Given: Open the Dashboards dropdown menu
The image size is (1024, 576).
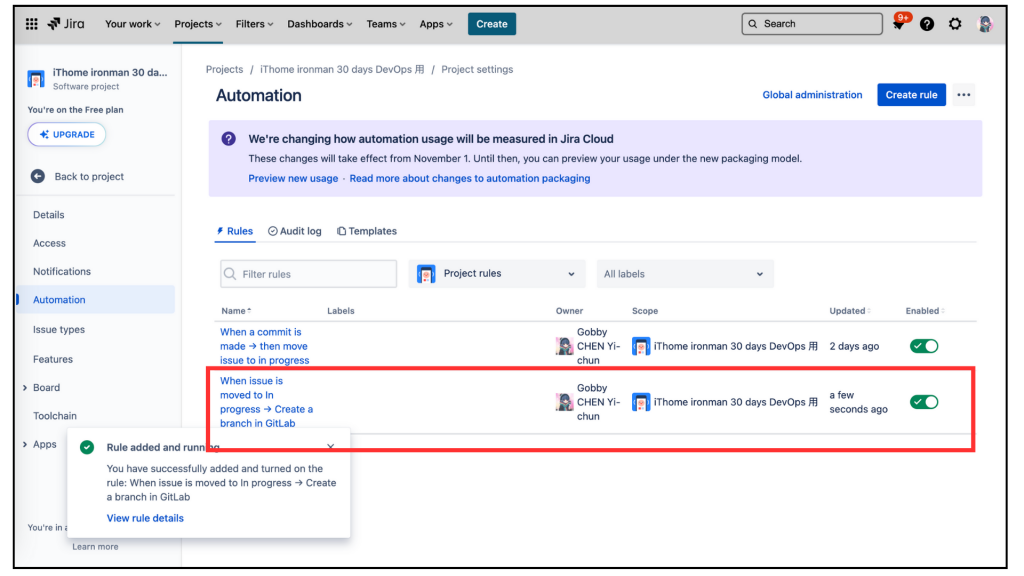Looking at the screenshot, I should pyautogui.click(x=319, y=24).
